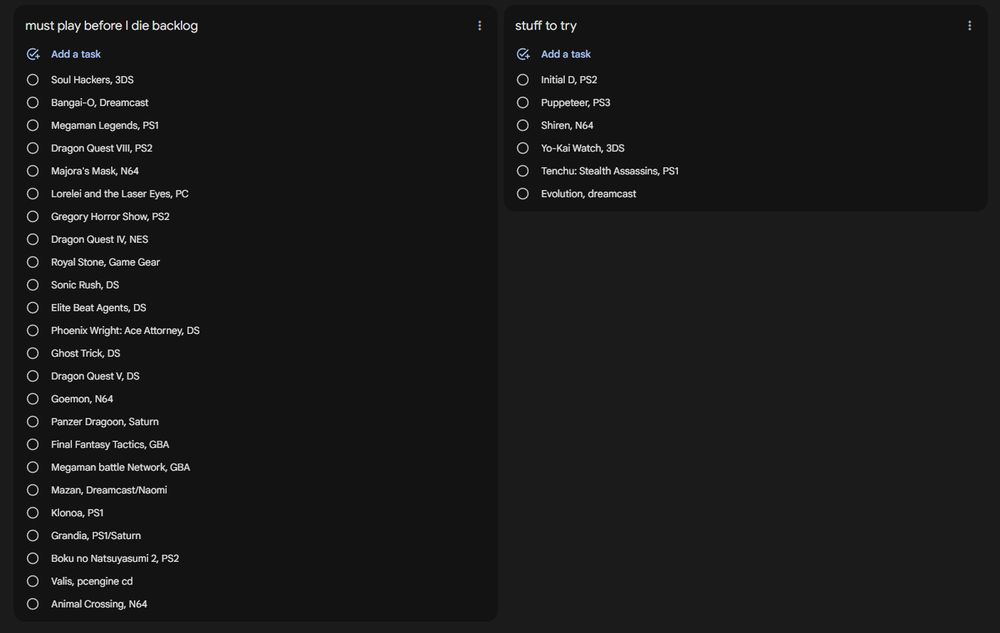Add a task to the backlog list

pyautogui.click(x=76, y=54)
